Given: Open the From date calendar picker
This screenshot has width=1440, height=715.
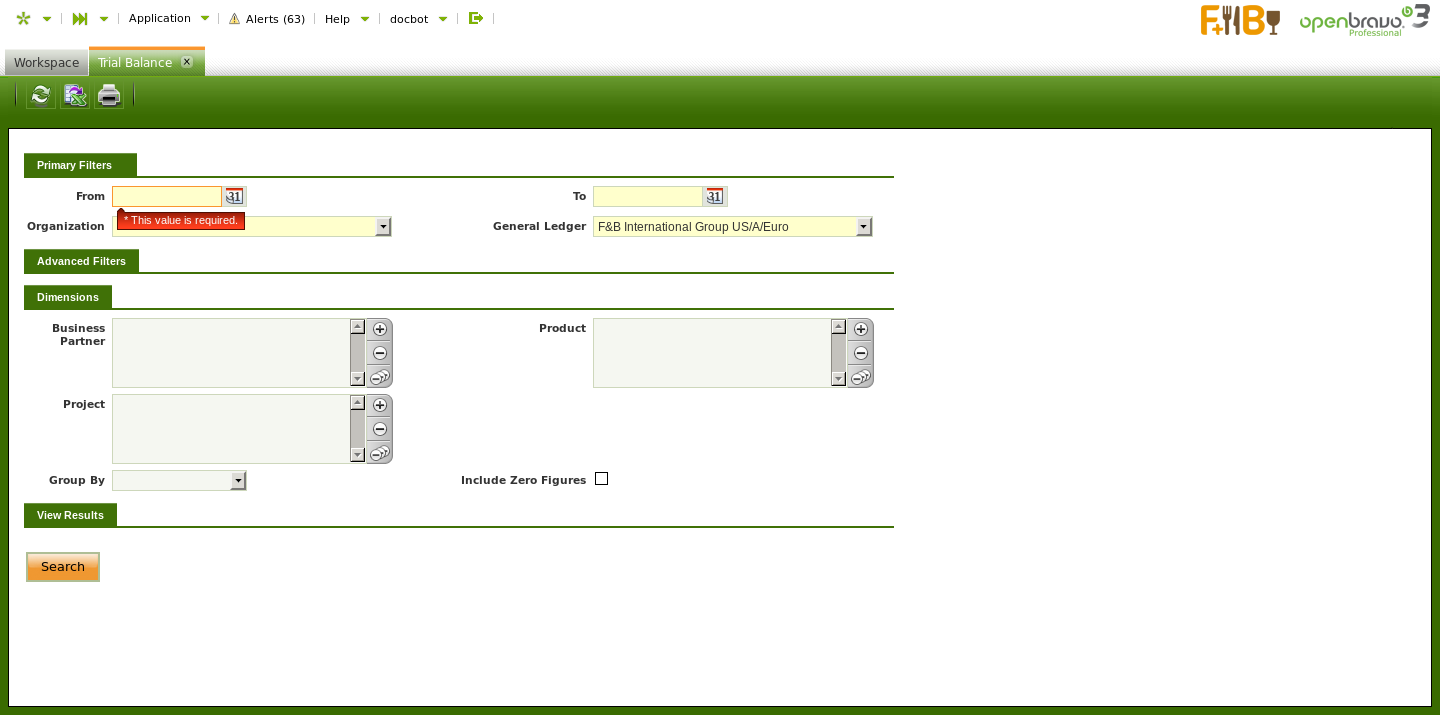Looking at the screenshot, I should (234, 197).
